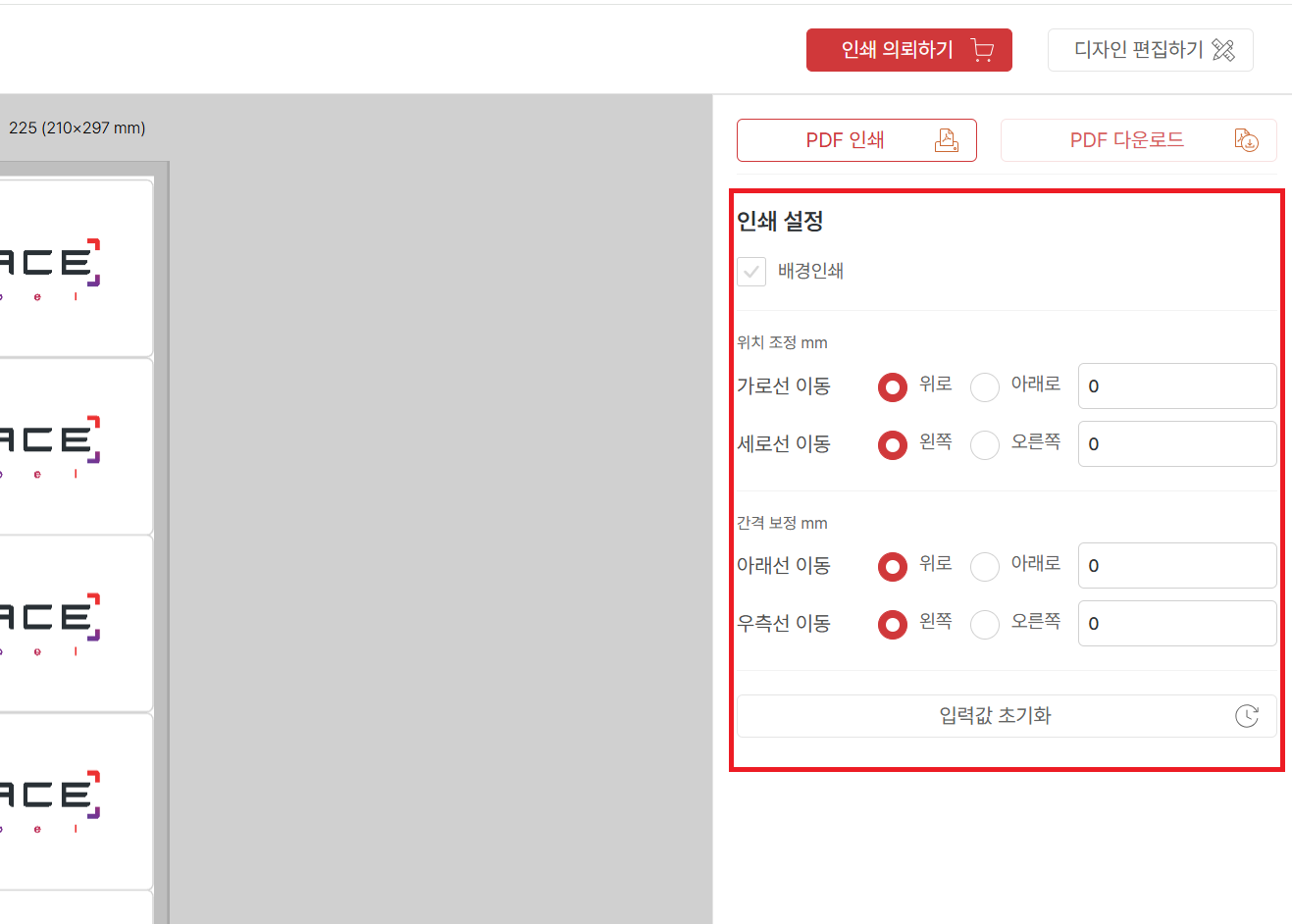This screenshot has height=924, width=1292.
Task: Select 오른쪽 for 우측선 이동
Action: tap(985, 624)
